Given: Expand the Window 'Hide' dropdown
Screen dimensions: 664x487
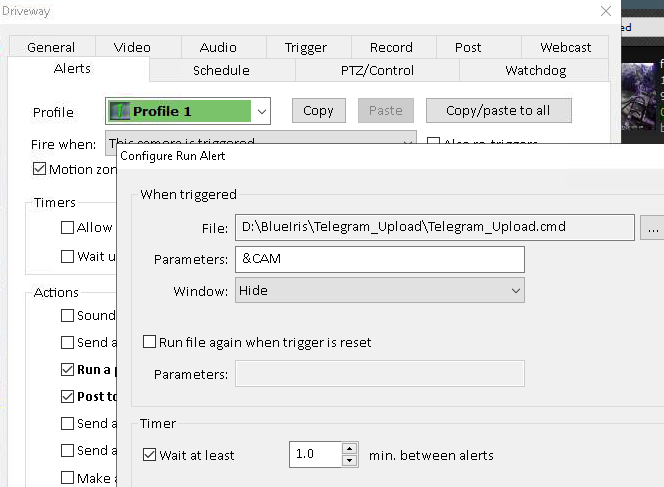Looking at the screenshot, I should coord(515,291).
